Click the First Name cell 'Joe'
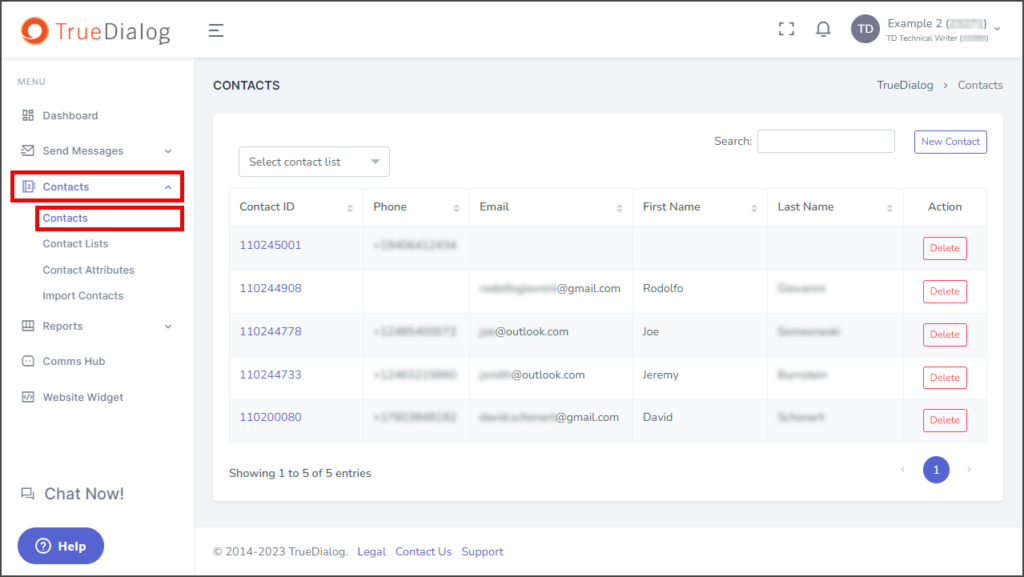 click(x=650, y=332)
